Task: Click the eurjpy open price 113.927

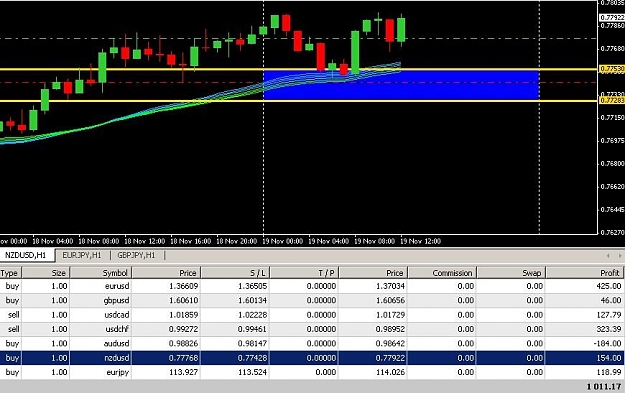Action: pos(183,372)
